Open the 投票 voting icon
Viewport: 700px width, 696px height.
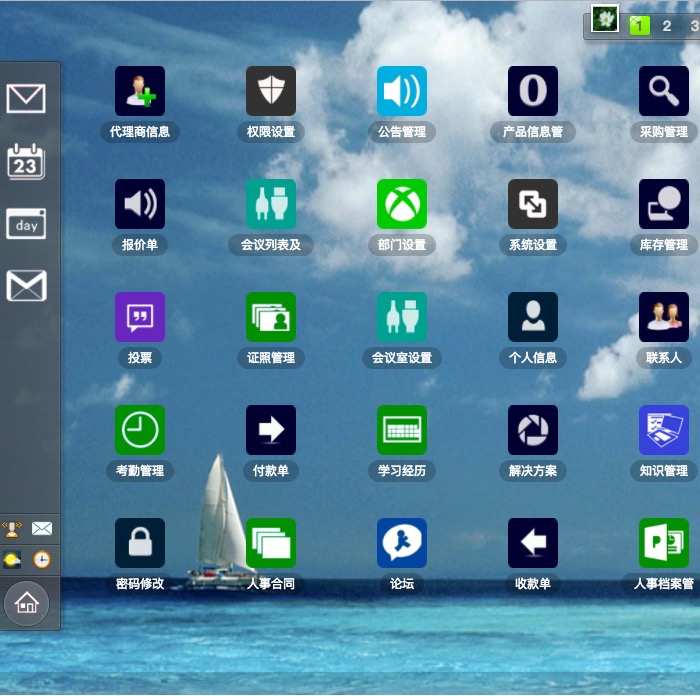click(140, 317)
